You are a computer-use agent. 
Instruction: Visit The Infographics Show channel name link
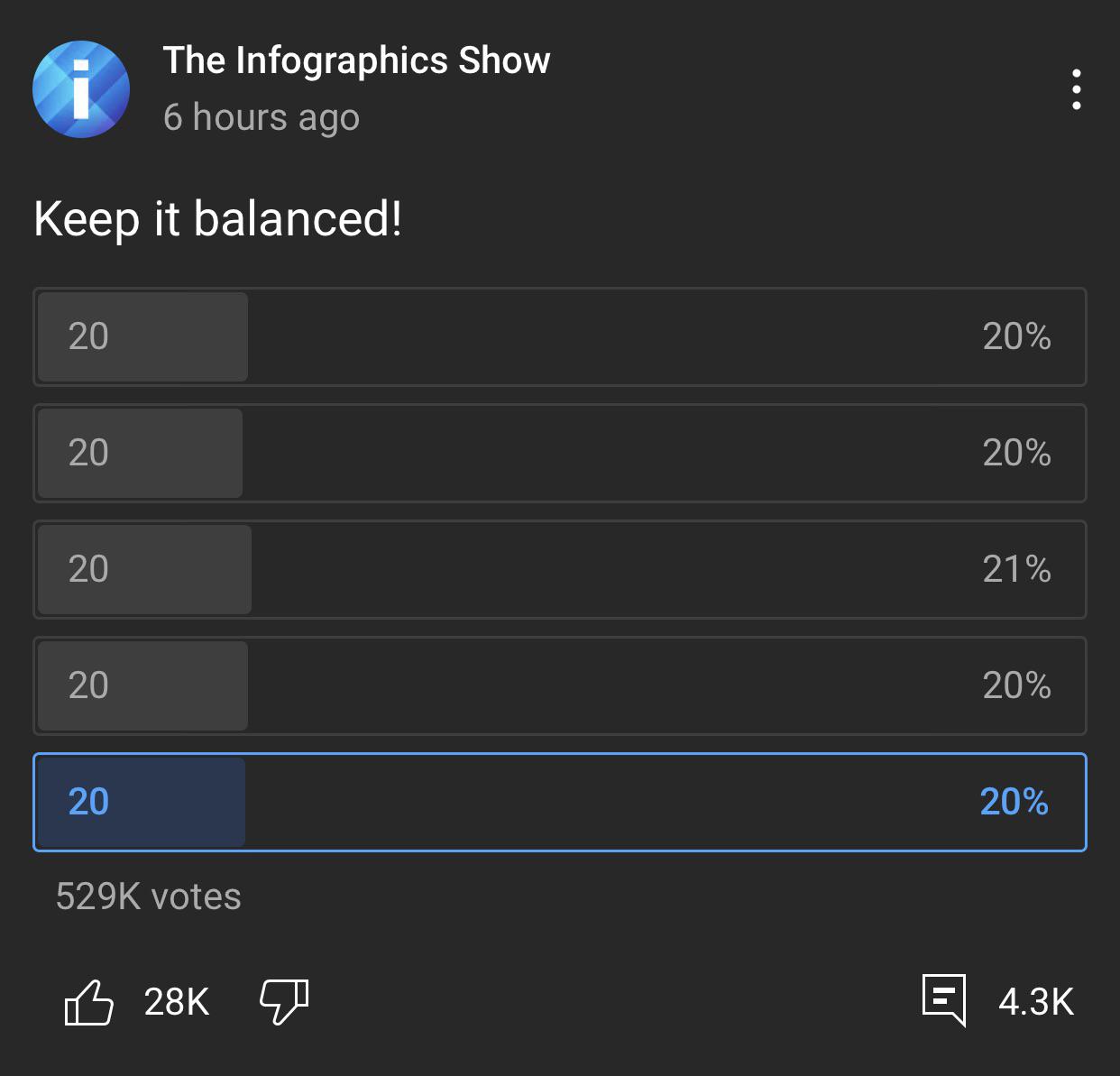pyautogui.click(x=356, y=60)
